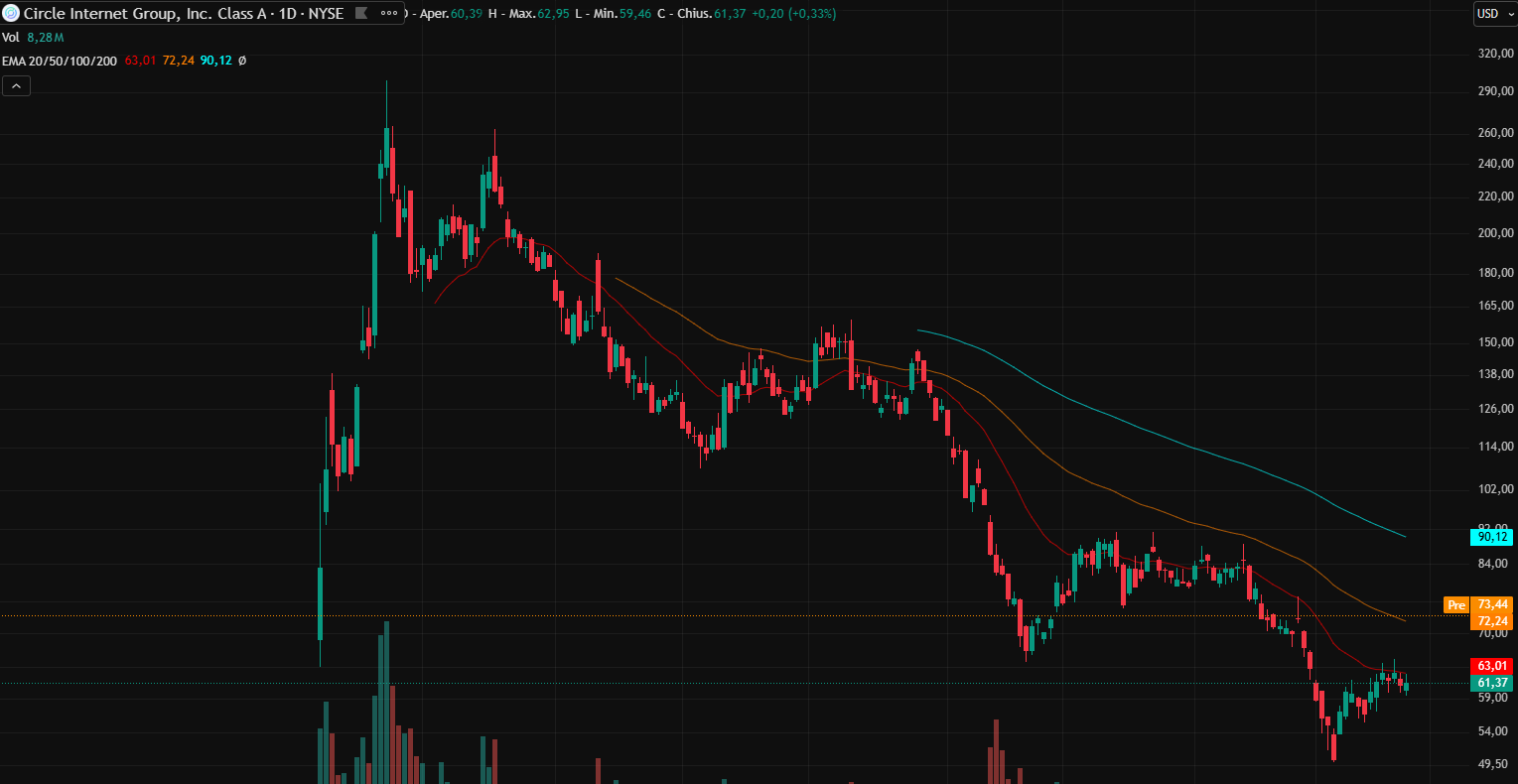Screen dimensions: 1518x784
Task: Open the three-dots more menu in symbol legend
Action: point(389,14)
